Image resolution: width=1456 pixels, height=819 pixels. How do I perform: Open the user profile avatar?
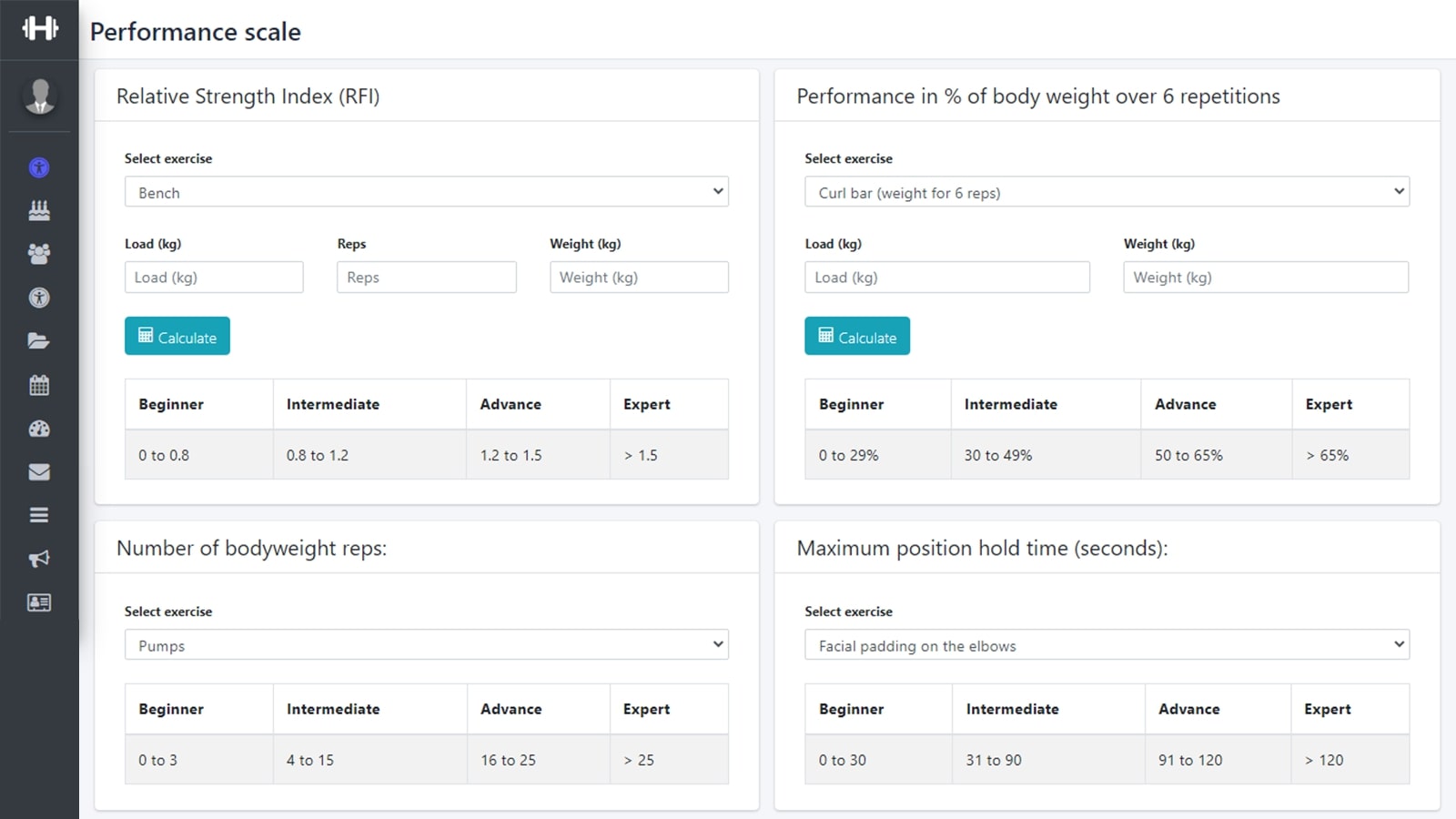point(39,96)
